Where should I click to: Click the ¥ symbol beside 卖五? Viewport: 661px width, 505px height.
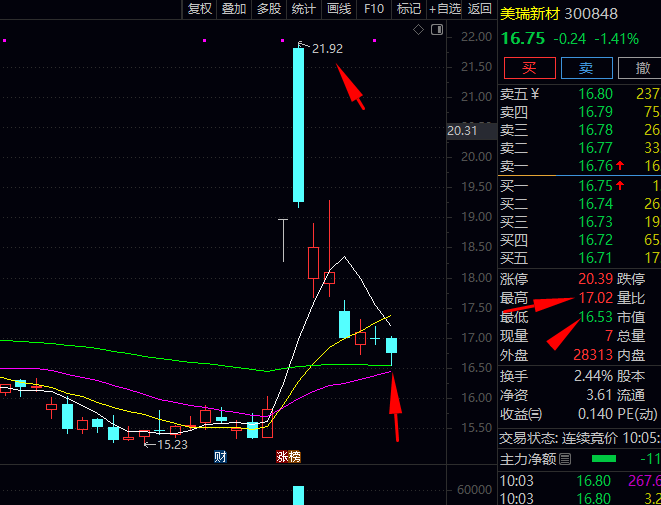click(x=535, y=94)
